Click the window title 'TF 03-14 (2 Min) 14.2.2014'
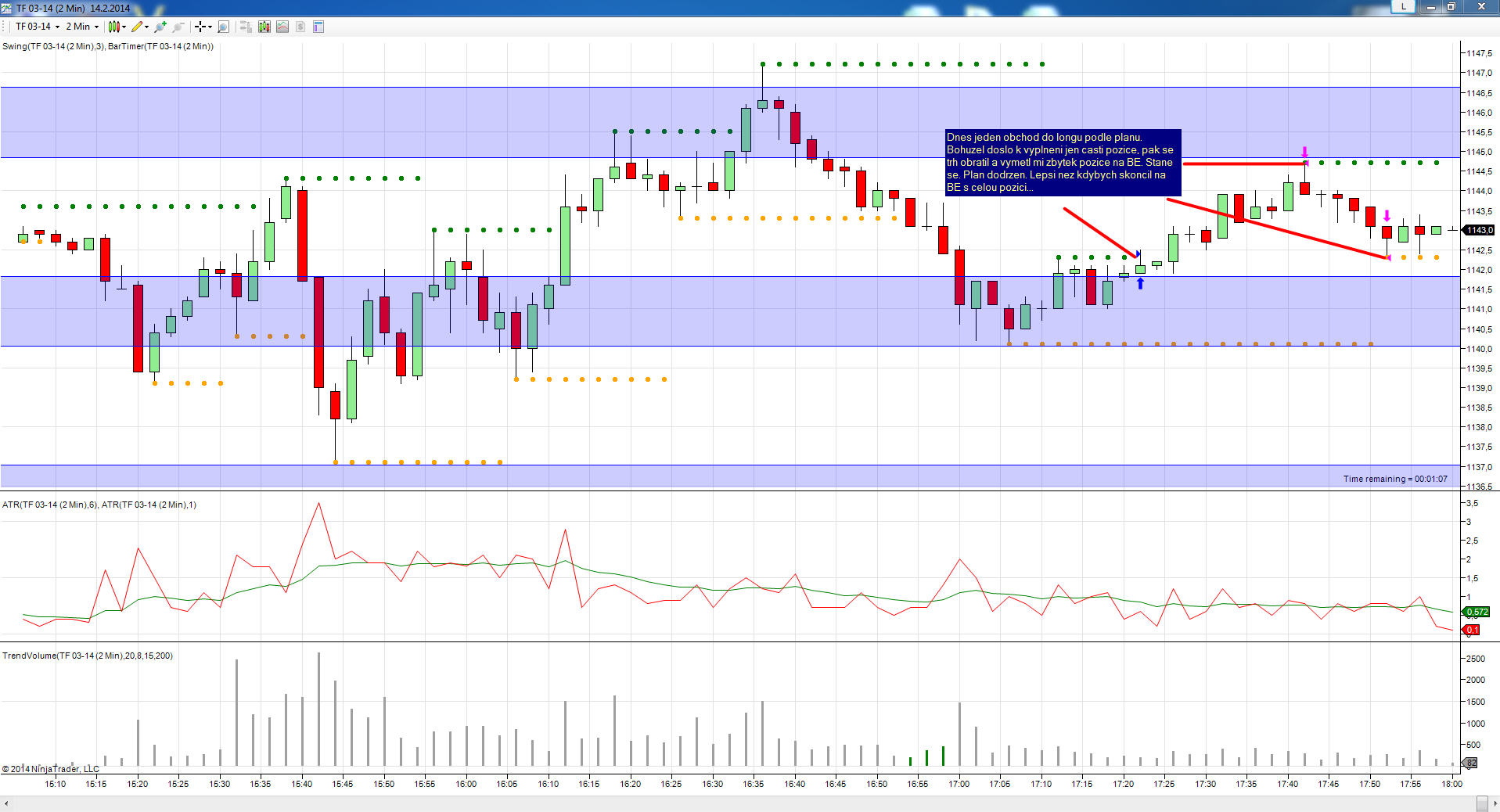The width and height of the screenshot is (1500, 812). coord(74,8)
